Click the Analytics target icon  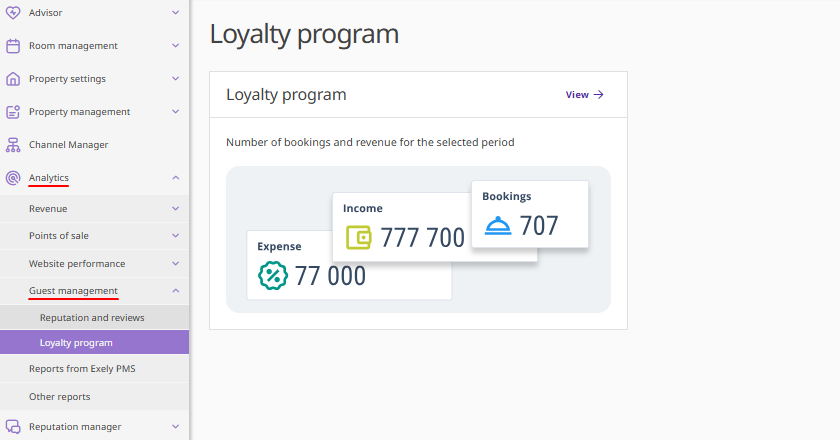[x=13, y=178]
